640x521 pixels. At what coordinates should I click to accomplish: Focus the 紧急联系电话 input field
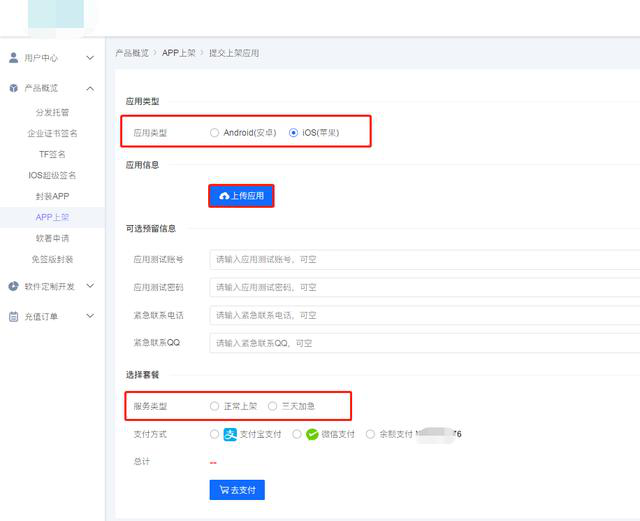[424, 315]
